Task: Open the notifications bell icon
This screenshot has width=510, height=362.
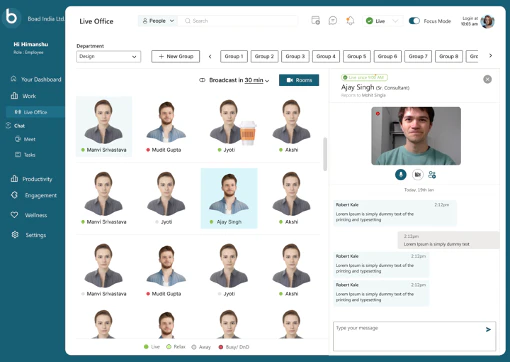Action: click(350, 21)
